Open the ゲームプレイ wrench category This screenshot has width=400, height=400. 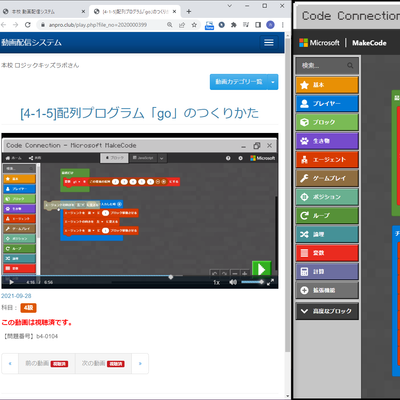[327, 178]
